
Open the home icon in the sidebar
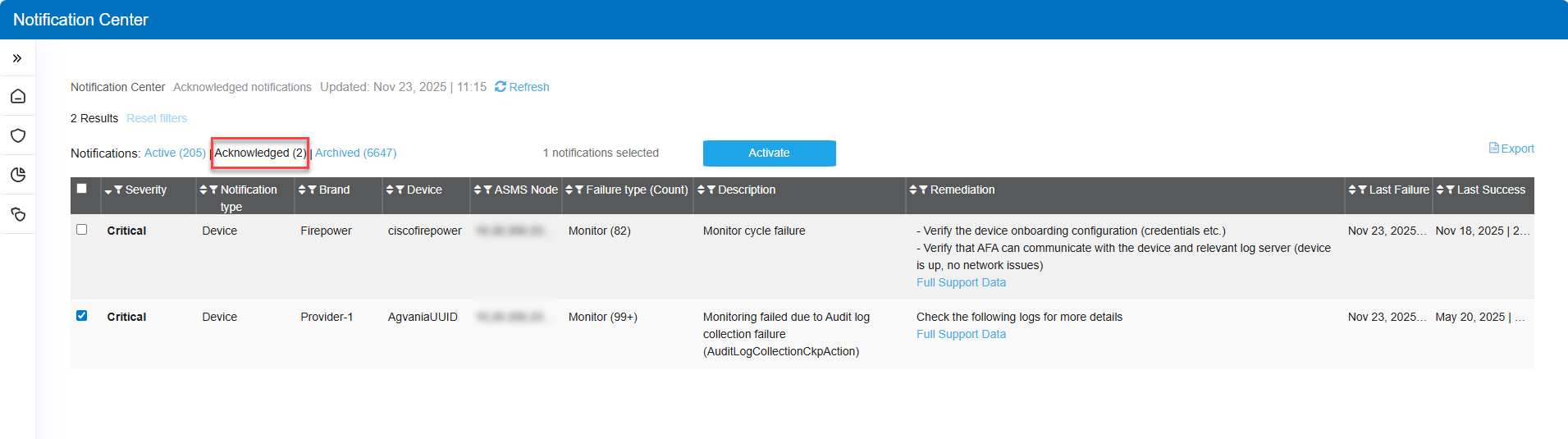click(x=18, y=97)
